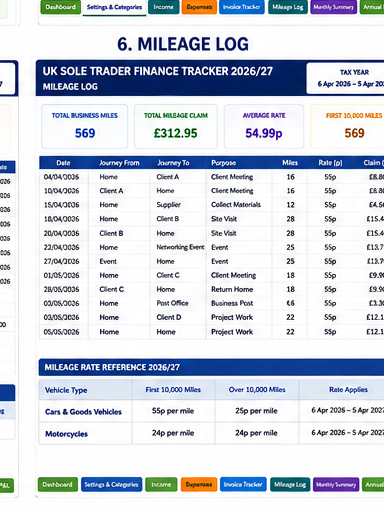
Task: Select the First 10,000 Miles card value
Action: point(354,133)
